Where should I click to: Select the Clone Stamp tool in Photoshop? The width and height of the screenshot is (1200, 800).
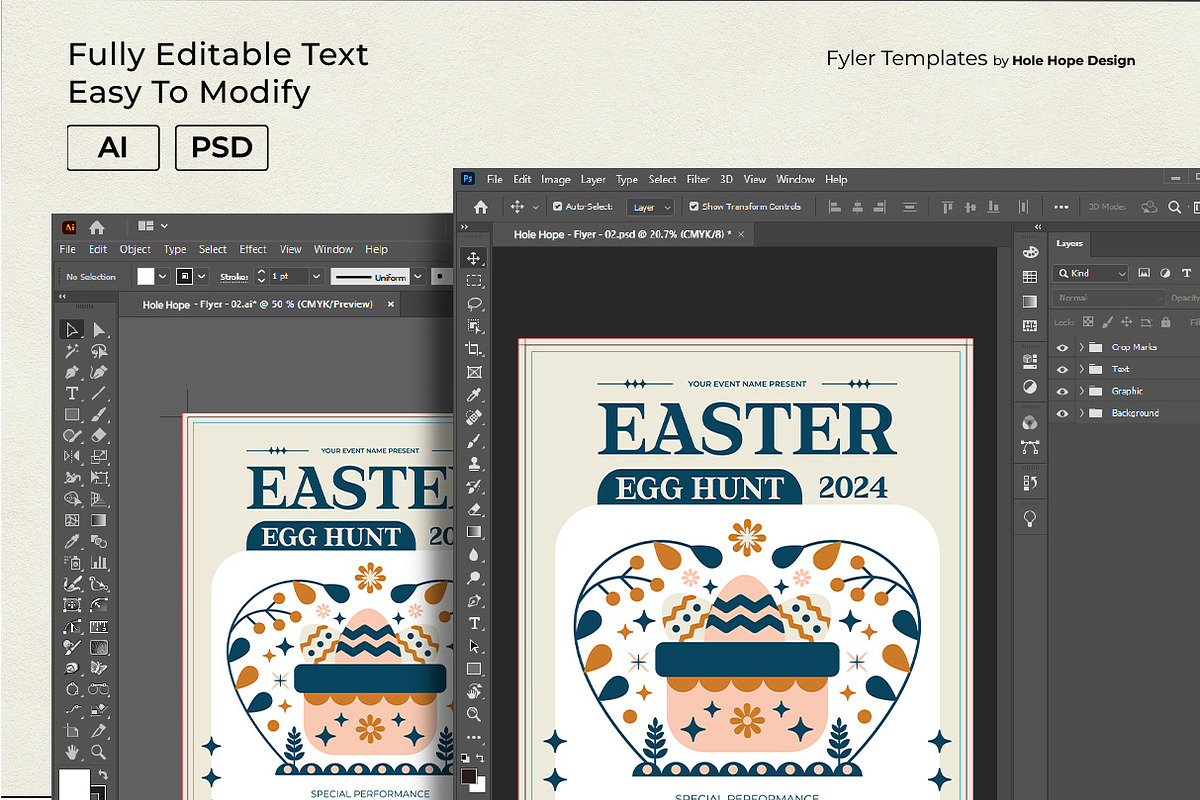click(x=474, y=463)
